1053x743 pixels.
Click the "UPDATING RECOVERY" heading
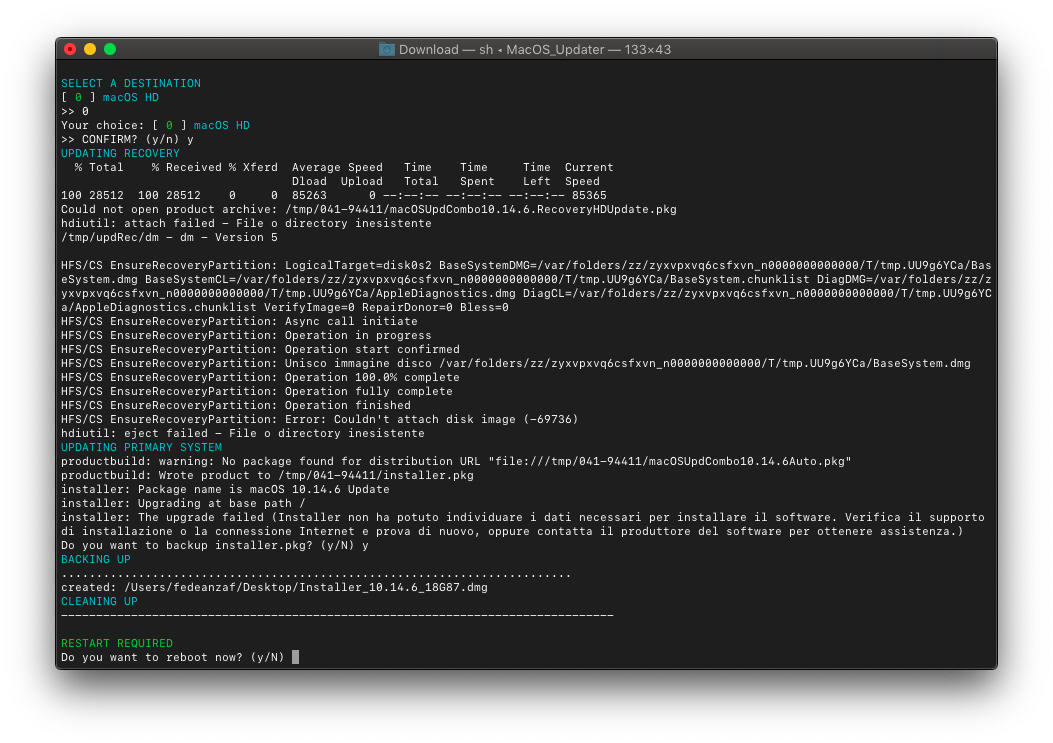click(x=120, y=154)
